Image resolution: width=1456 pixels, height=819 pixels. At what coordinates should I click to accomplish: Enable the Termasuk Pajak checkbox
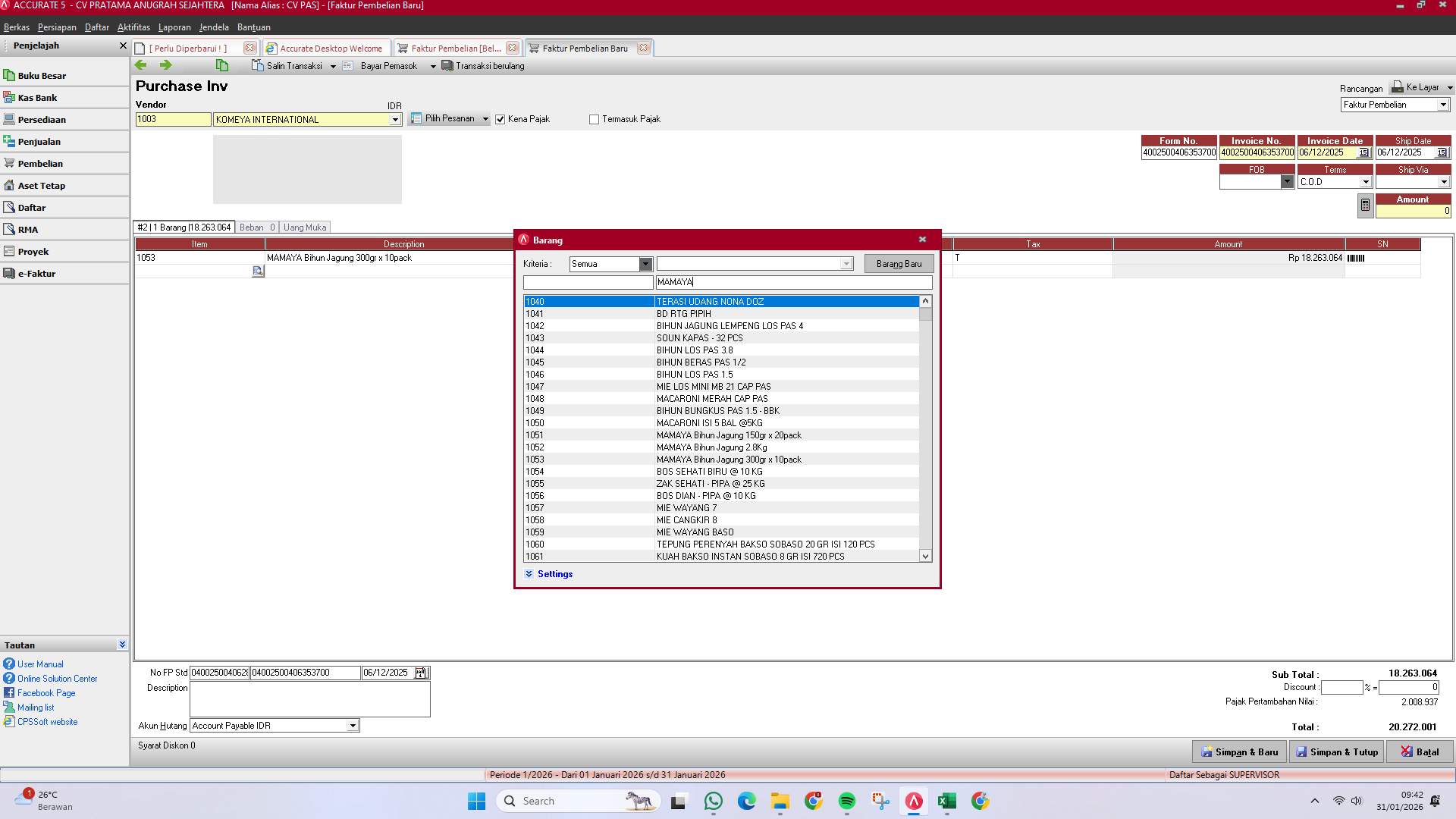pyautogui.click(x=595, y=118)
